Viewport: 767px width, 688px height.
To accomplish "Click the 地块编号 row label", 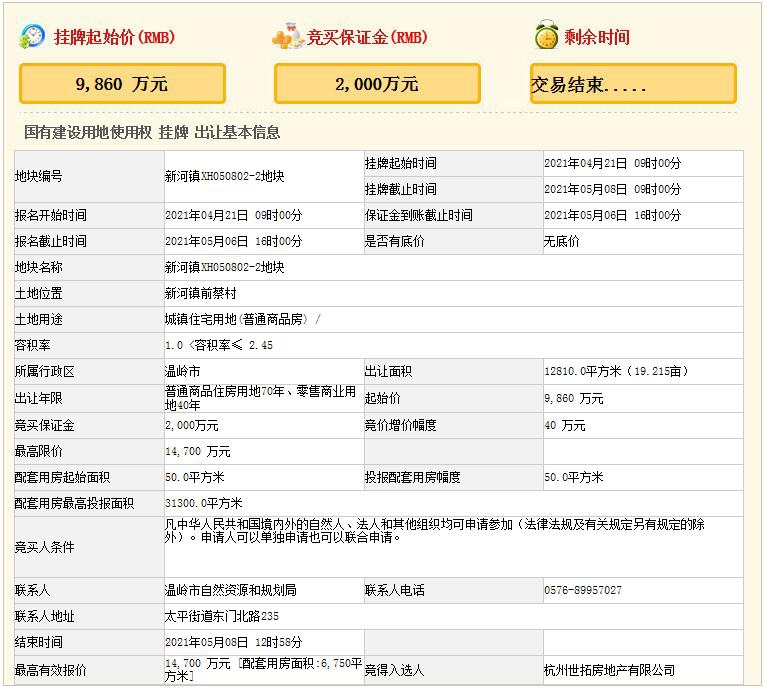I will tap(38, 176).
